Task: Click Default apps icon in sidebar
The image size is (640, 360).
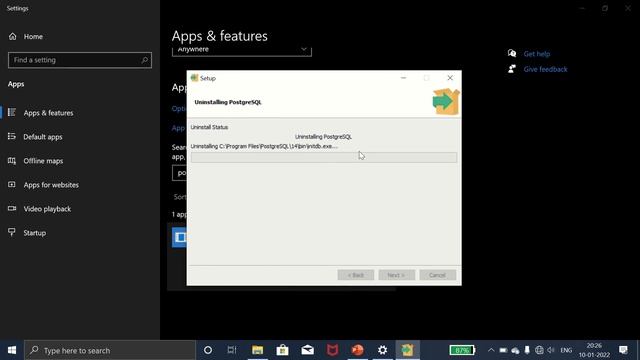Action: tap(12, 136)
